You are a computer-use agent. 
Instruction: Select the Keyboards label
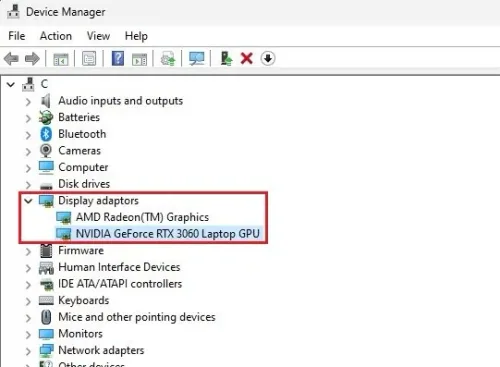coord(84,300)
